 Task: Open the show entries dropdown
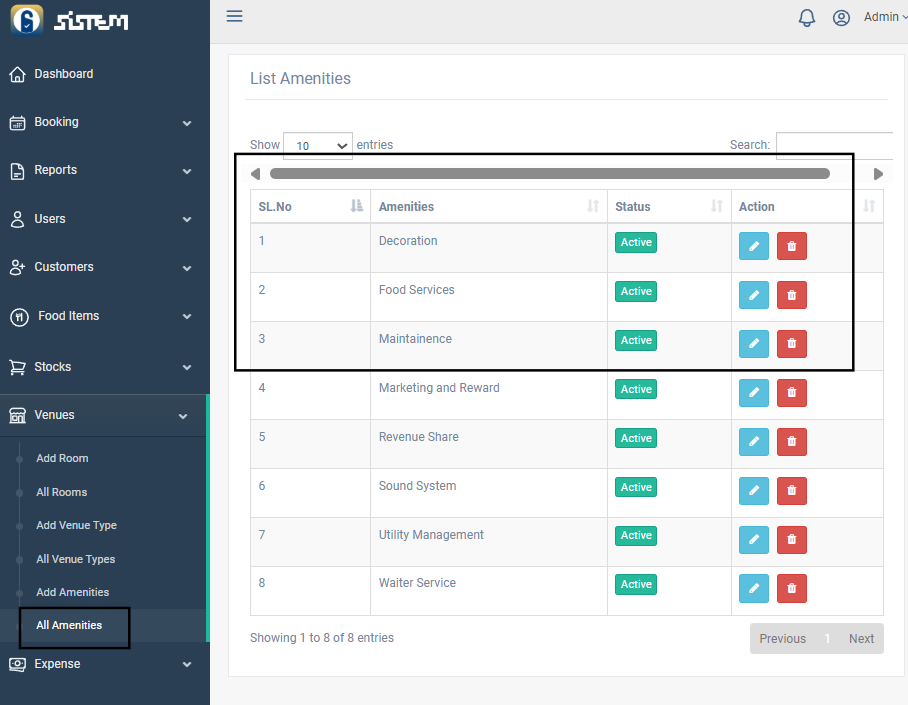[x=317, y=145]
